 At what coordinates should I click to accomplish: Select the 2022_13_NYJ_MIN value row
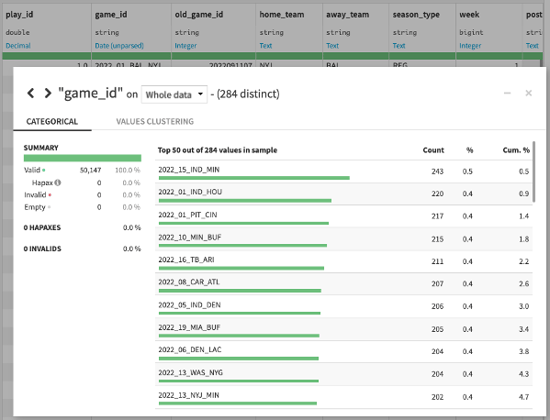[x=344, y=397]
